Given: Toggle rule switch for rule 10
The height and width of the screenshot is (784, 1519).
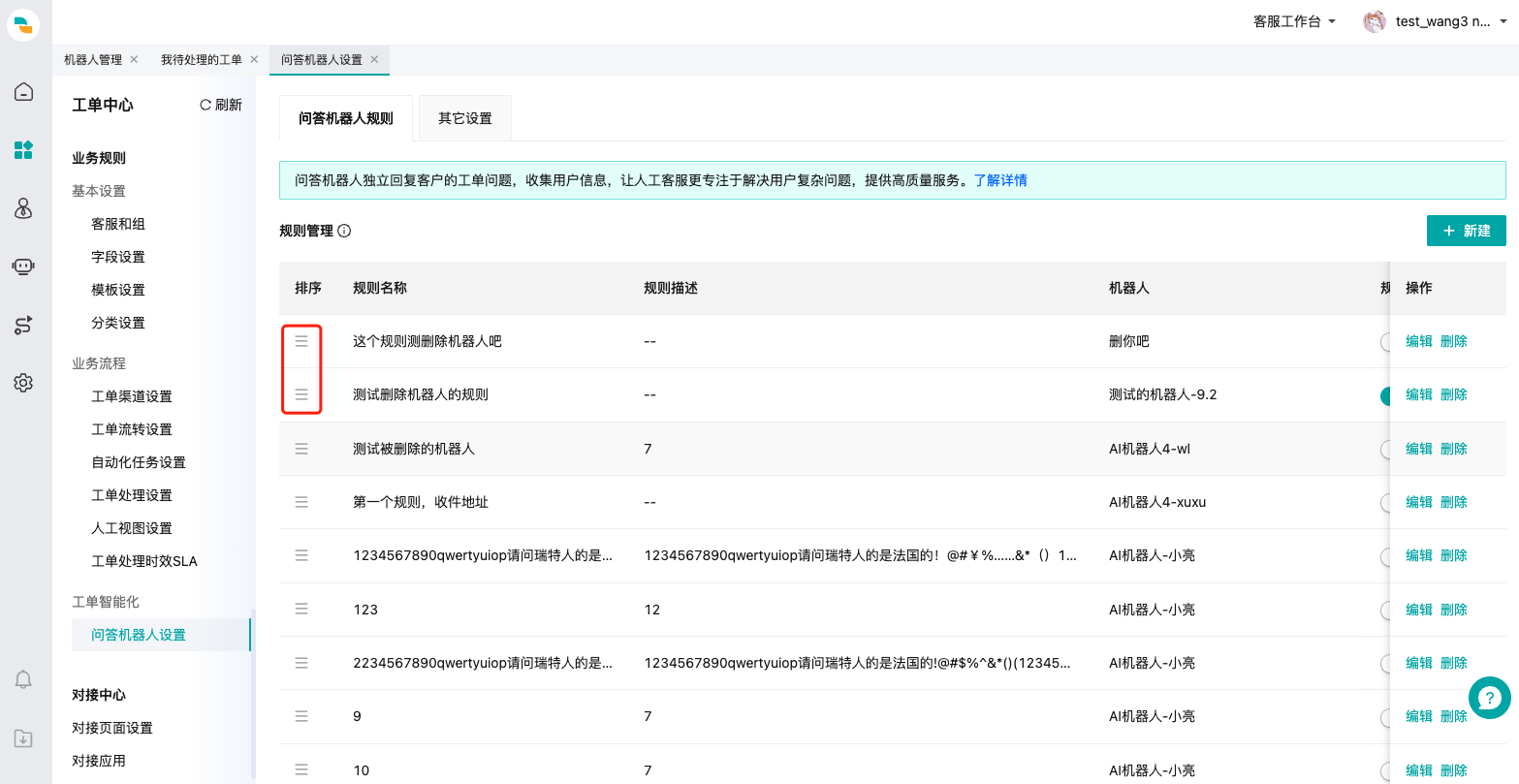Looking at the screenshot, I should point(1385,770).
